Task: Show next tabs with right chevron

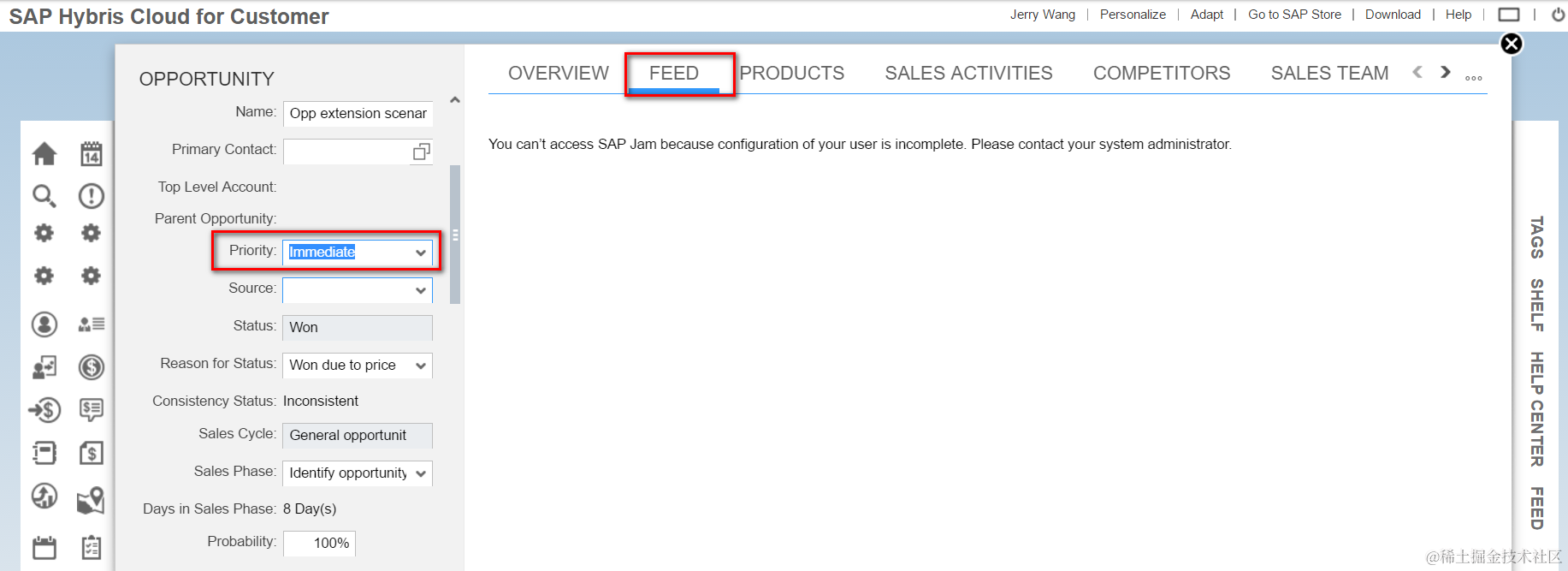Action: click(x=1446, y=72)
